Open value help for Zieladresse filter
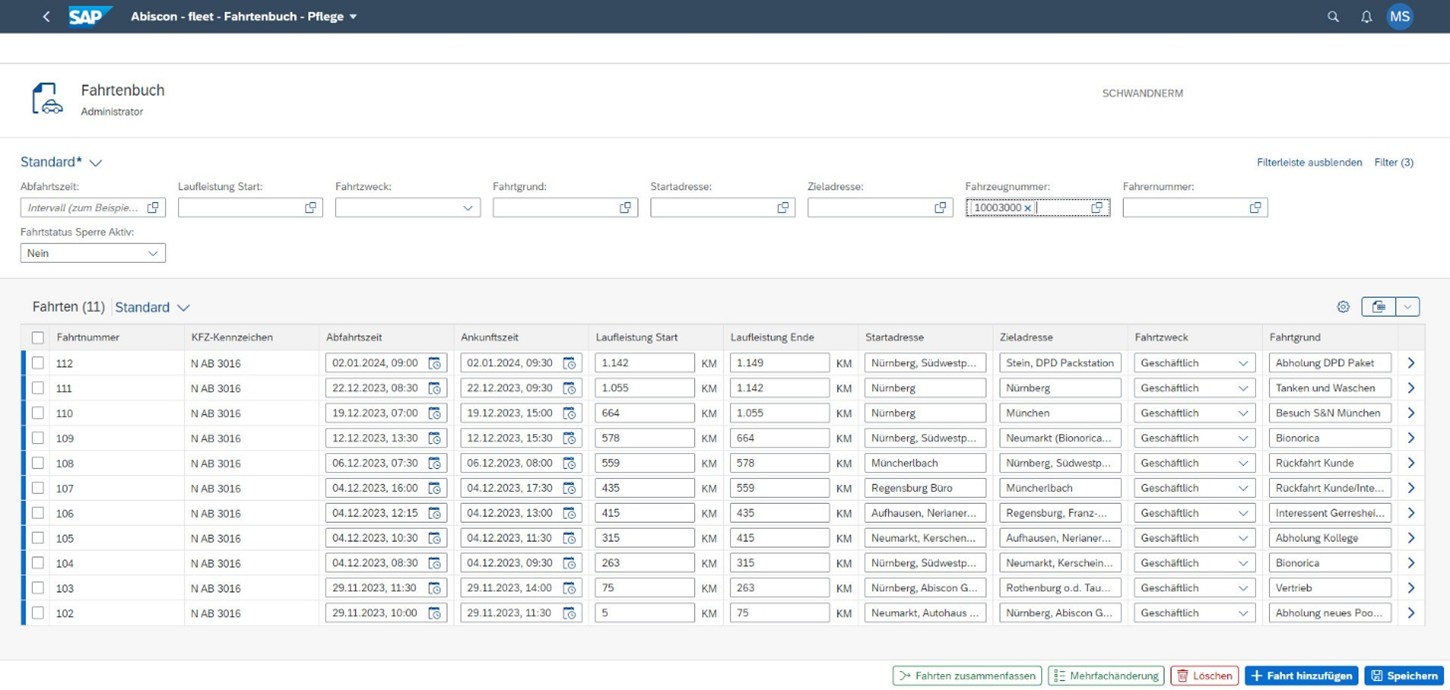 [940, 208]
